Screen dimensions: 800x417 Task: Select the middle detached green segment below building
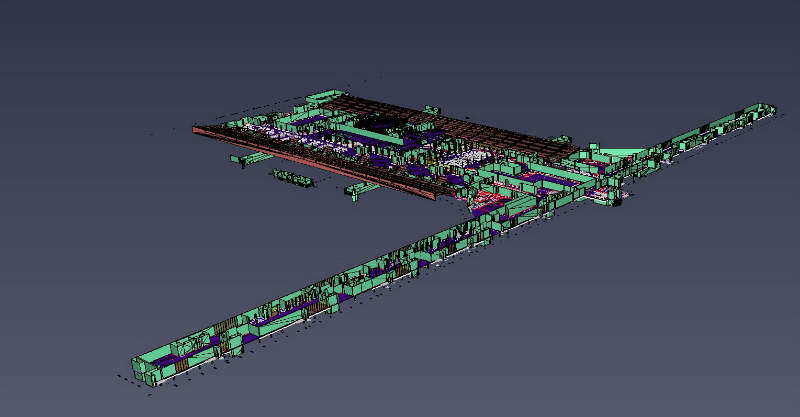tap(292, 178)
